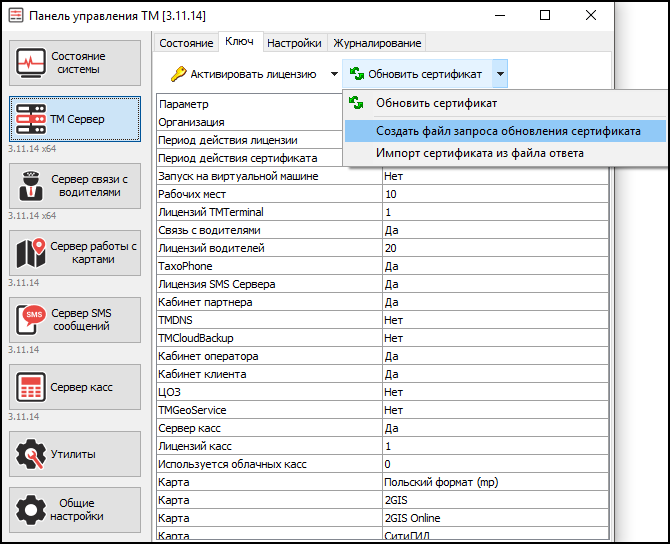Click the System Status monitor icon
The width and height of the screenshot is (670, 544).
31,63
